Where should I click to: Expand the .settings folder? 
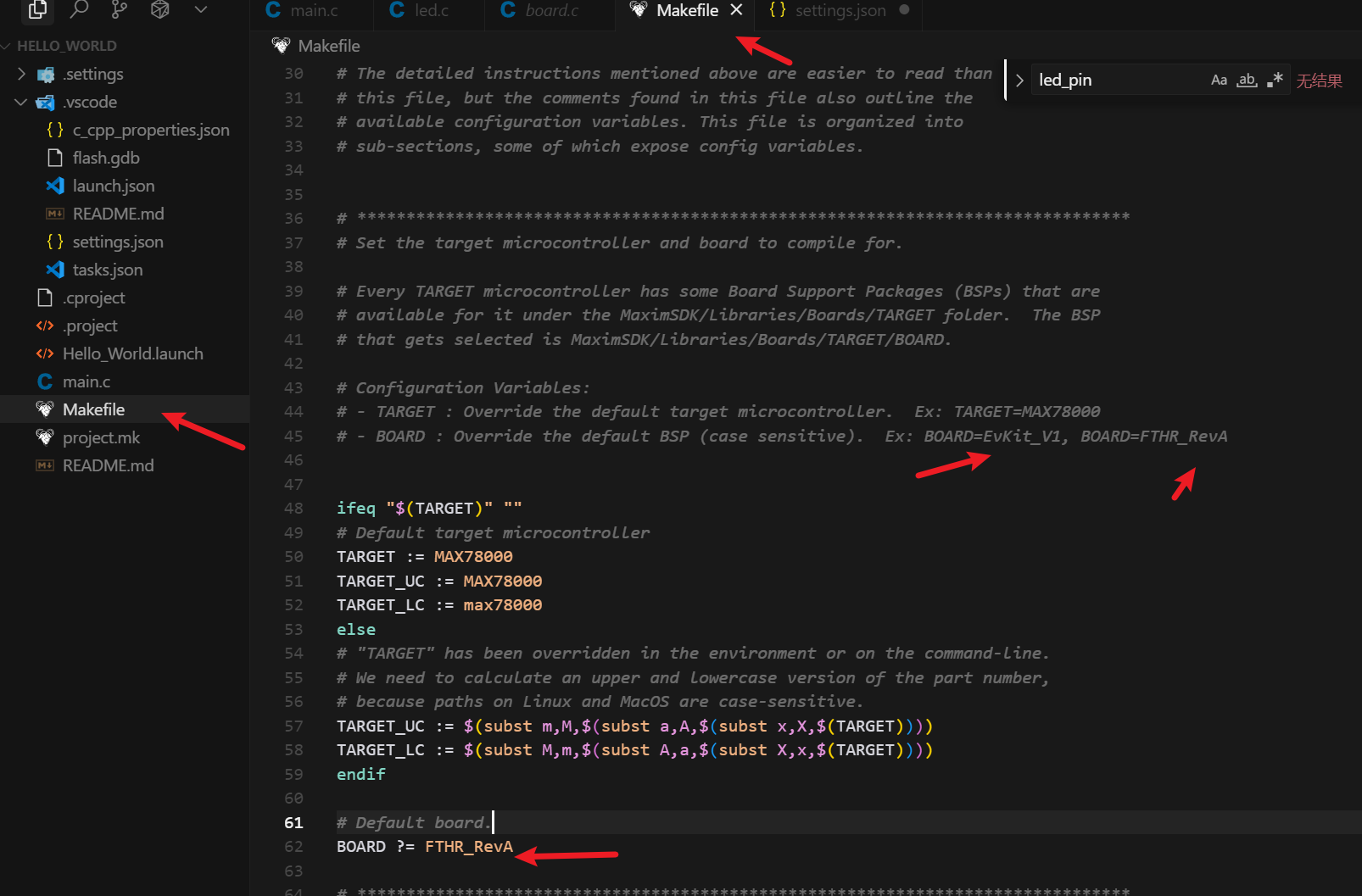[21, 74]
